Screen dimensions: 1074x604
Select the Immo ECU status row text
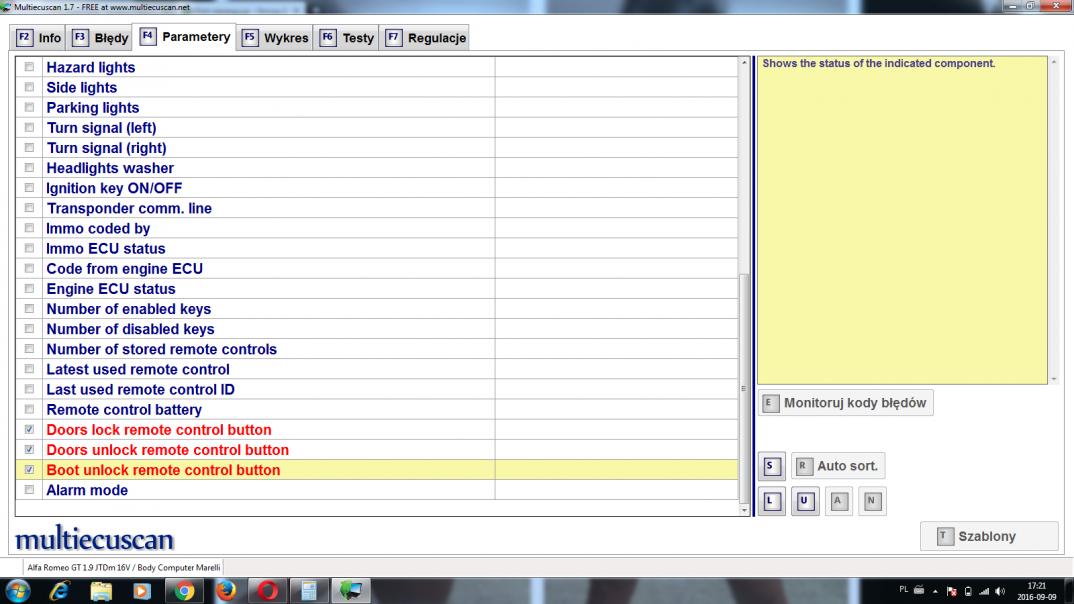(x=105, y=249)
